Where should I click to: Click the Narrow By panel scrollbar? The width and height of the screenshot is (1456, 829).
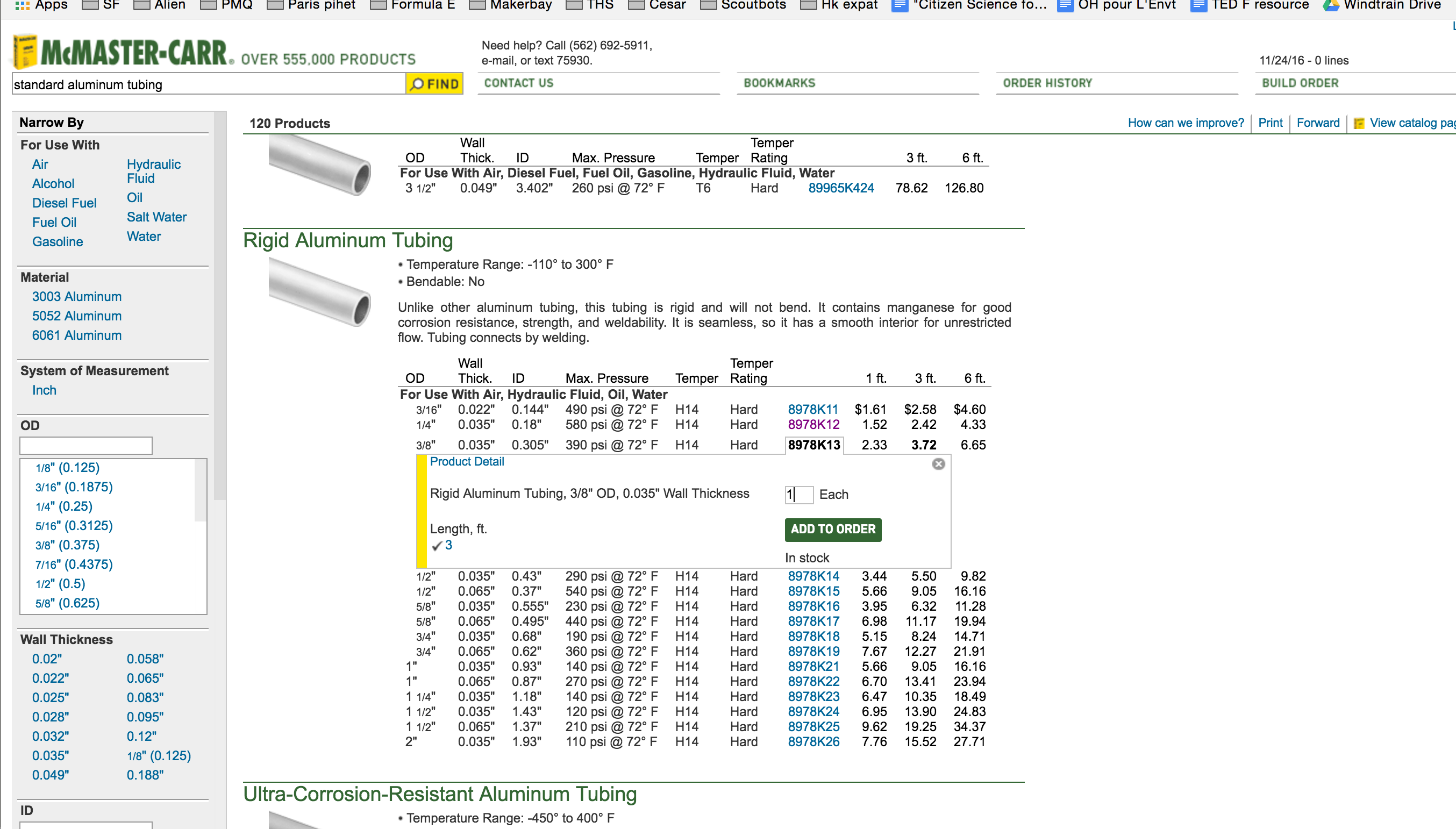pyautogui.click(x=220, y=306)
